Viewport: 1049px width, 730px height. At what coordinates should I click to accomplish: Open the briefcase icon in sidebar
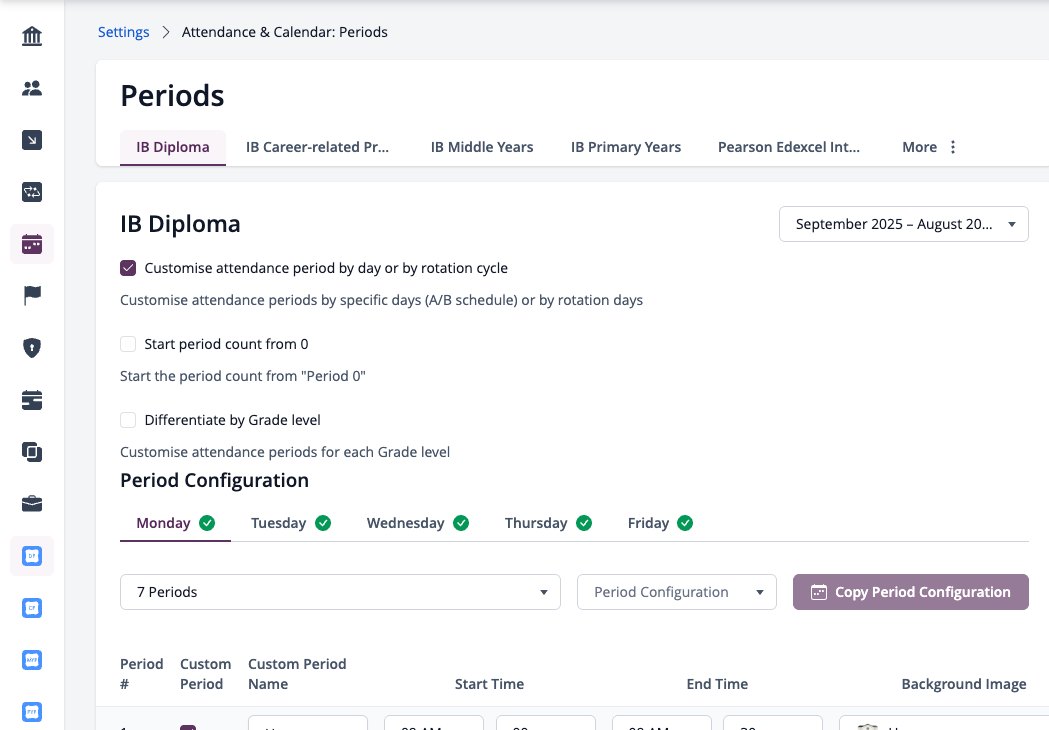click(31, 504)
